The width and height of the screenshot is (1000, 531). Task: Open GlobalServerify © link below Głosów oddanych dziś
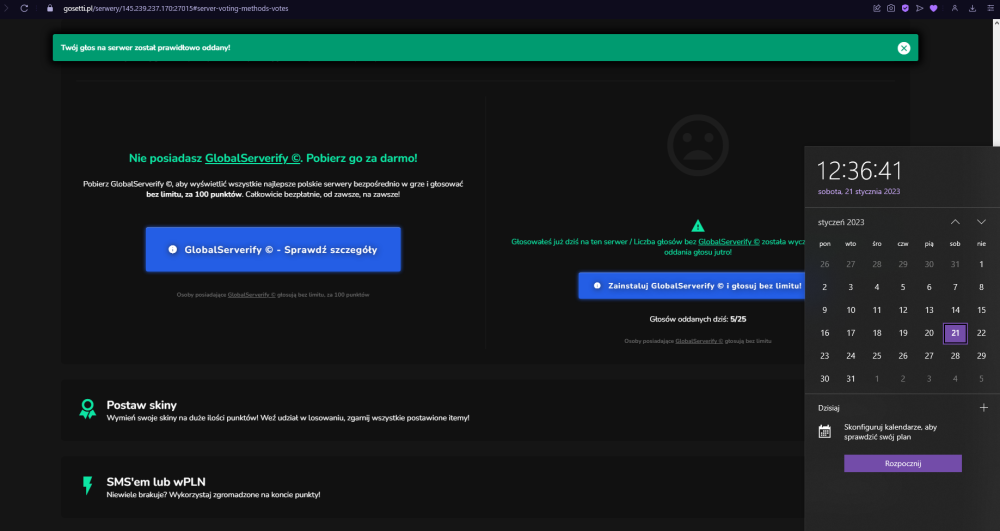699,341
